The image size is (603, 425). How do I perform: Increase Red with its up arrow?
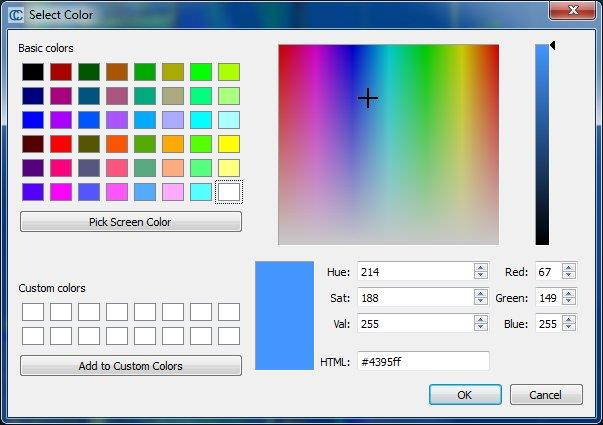tap(569, 267)
